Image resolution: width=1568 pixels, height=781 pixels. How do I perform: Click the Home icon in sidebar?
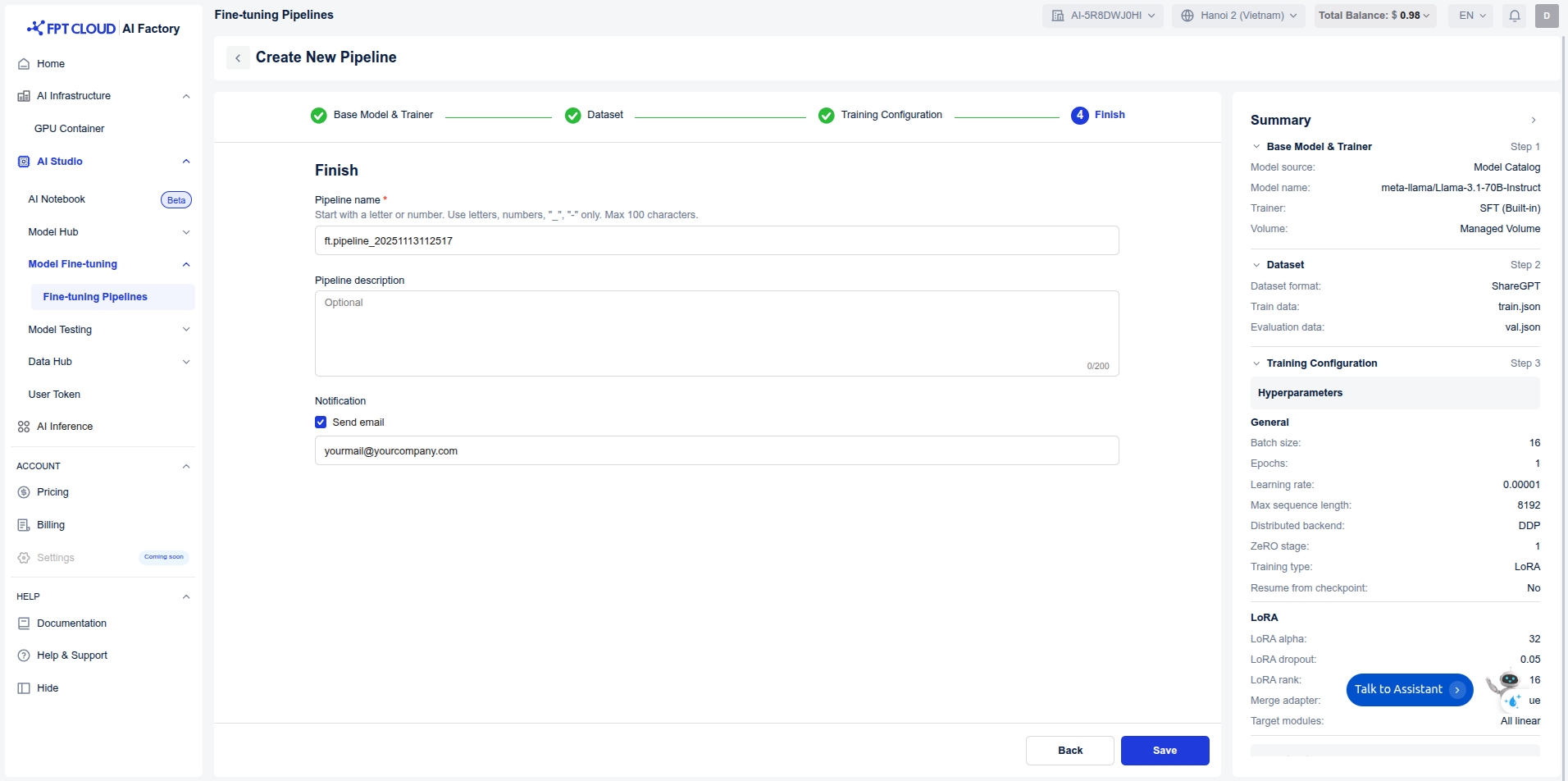click(x=24, y=64)
